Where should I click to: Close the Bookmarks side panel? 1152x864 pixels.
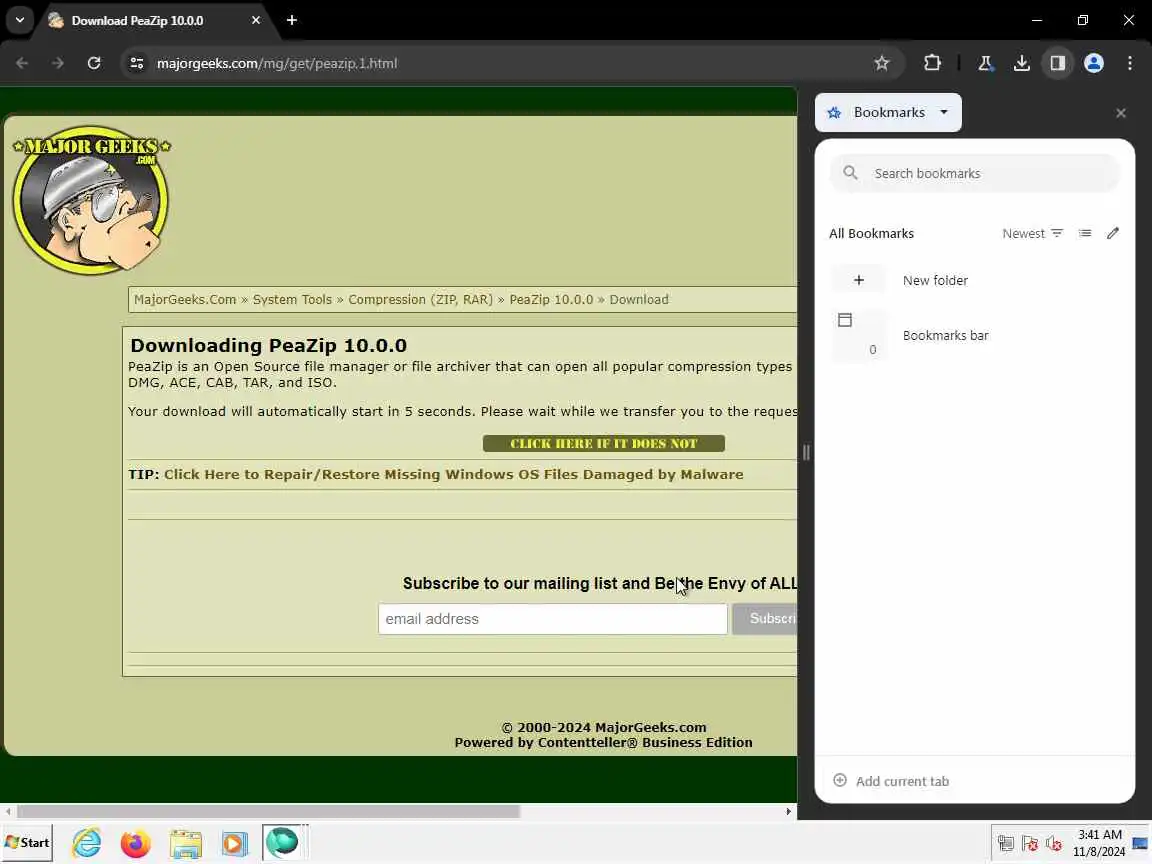tap(1120, 113)
